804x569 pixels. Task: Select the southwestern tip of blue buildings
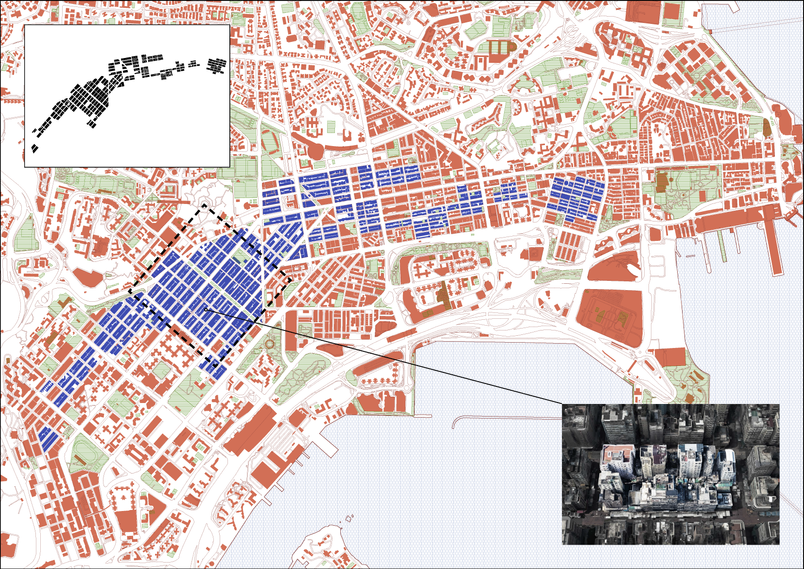coord(49,438)
